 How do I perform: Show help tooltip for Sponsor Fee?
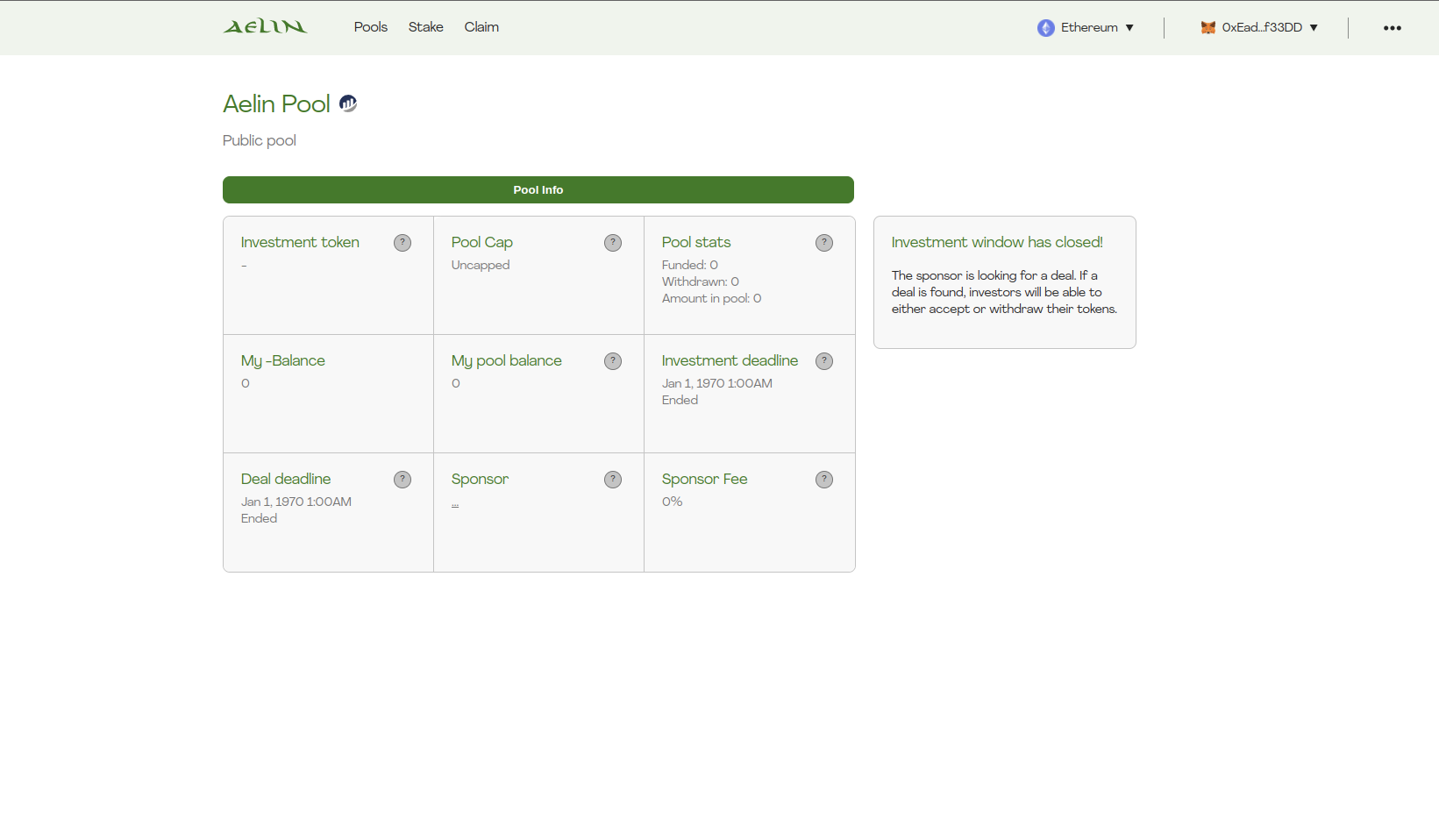pyautogui.click(x=824, y=480)
